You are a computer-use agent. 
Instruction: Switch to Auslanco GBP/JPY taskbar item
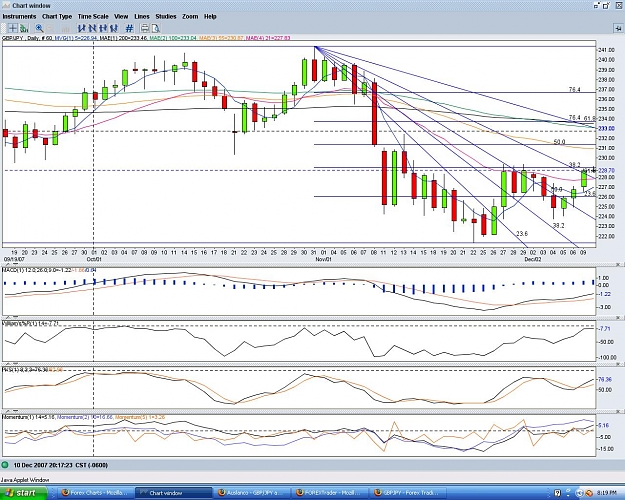pos(252,493)
